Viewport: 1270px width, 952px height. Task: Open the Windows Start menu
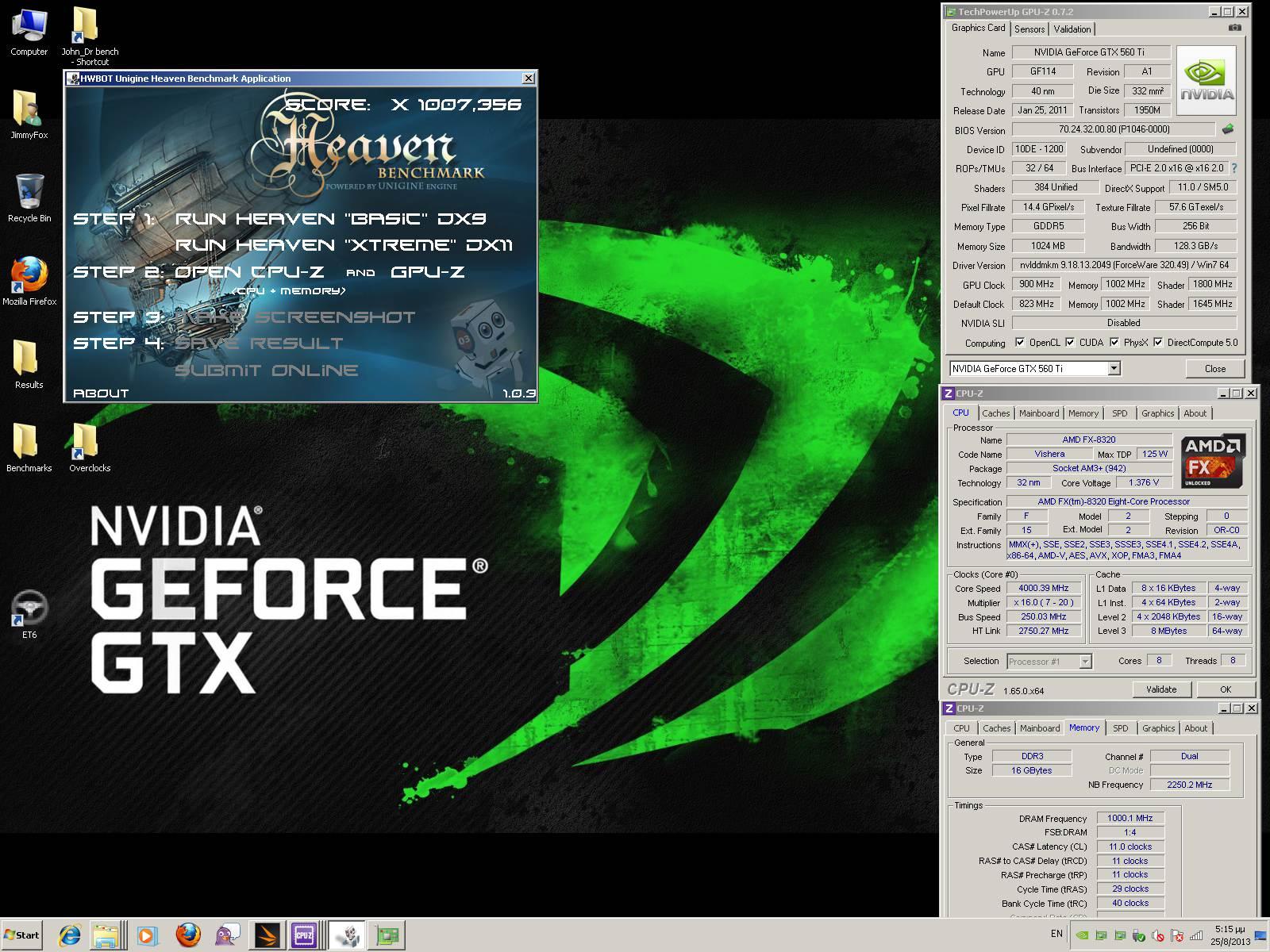point(21,935)
